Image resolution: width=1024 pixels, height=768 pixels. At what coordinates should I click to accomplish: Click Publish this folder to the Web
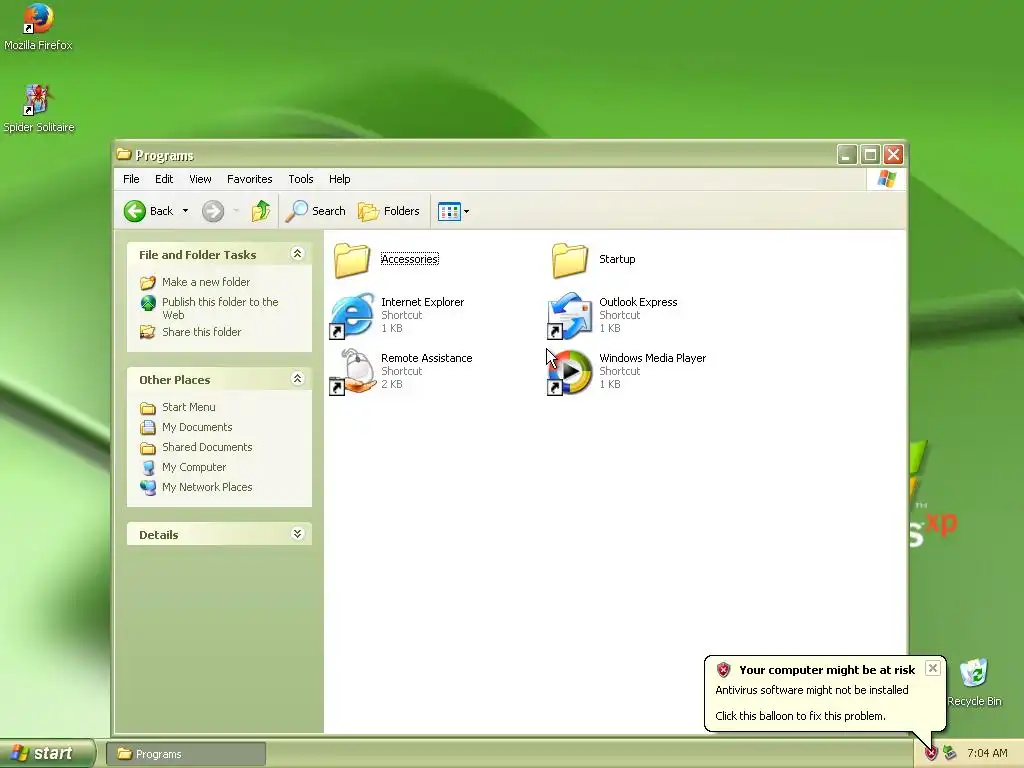click(220, 308)
